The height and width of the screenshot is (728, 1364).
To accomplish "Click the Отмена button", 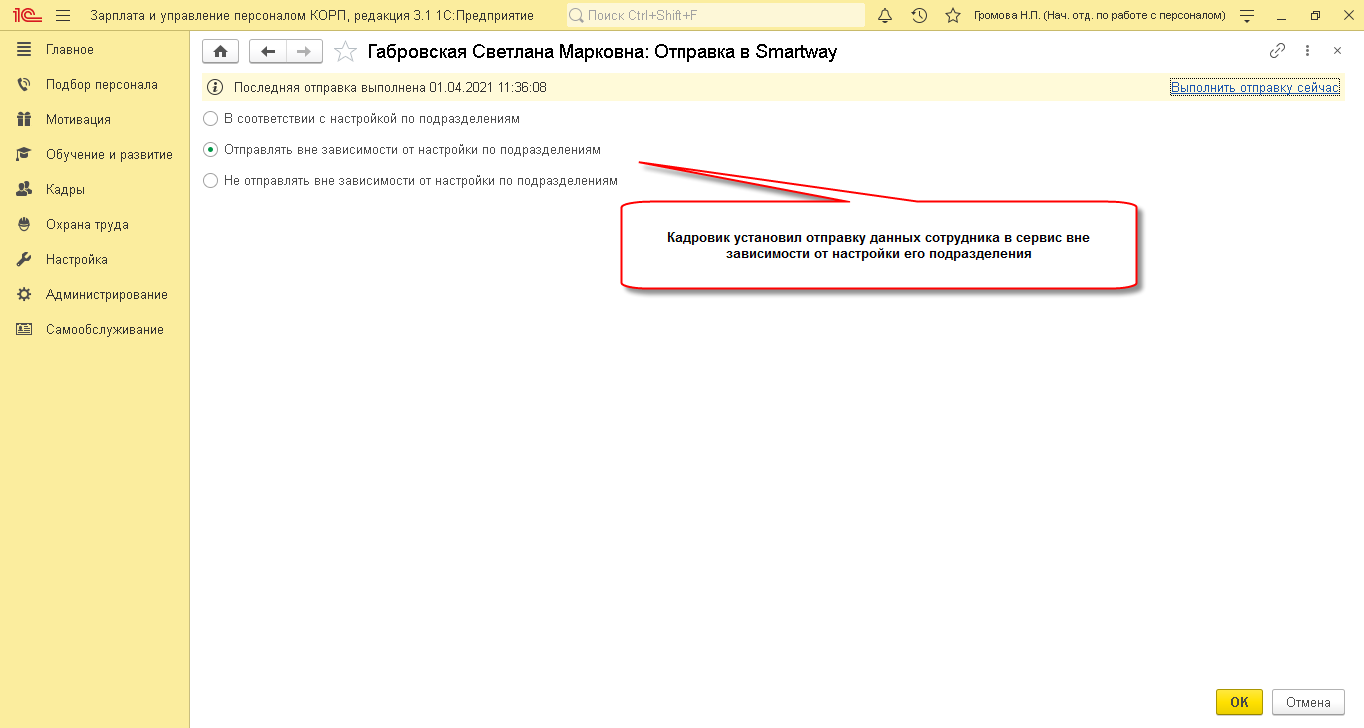I will tap(1307, 702).
